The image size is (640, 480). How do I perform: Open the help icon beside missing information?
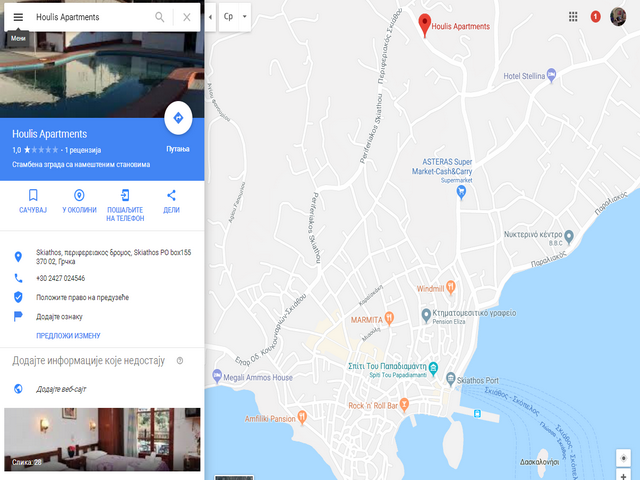point(180,361)
